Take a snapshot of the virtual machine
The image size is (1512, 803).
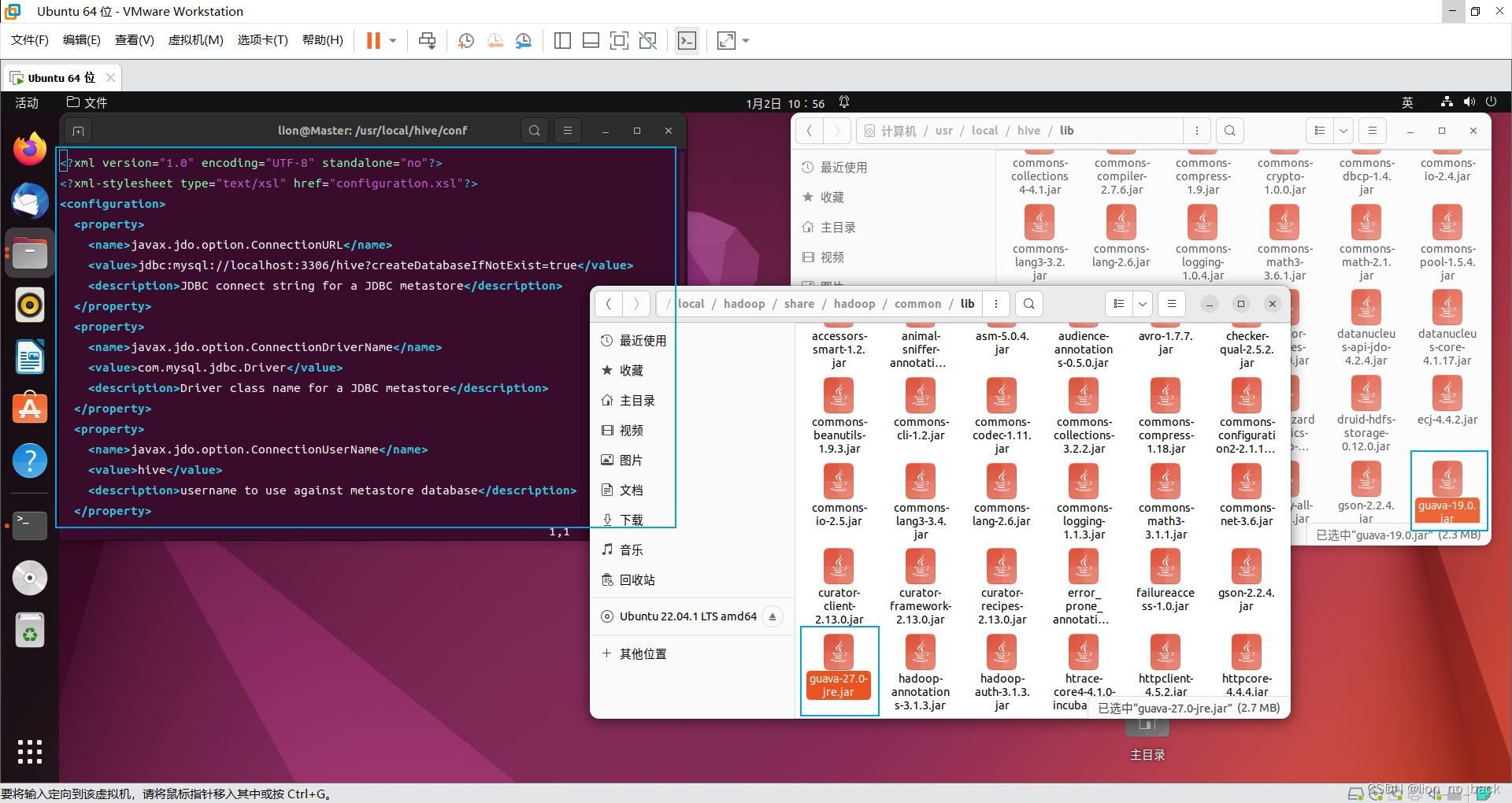[466, 40]
